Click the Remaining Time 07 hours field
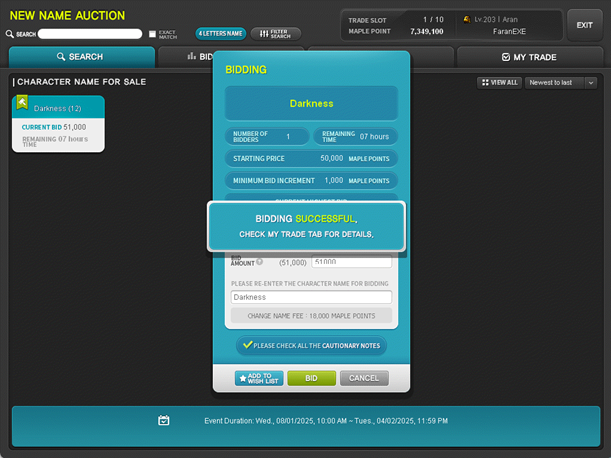Image resolution: width=611 pixels, height=458 pixels. pyautogui.click(x=355, y=136)
